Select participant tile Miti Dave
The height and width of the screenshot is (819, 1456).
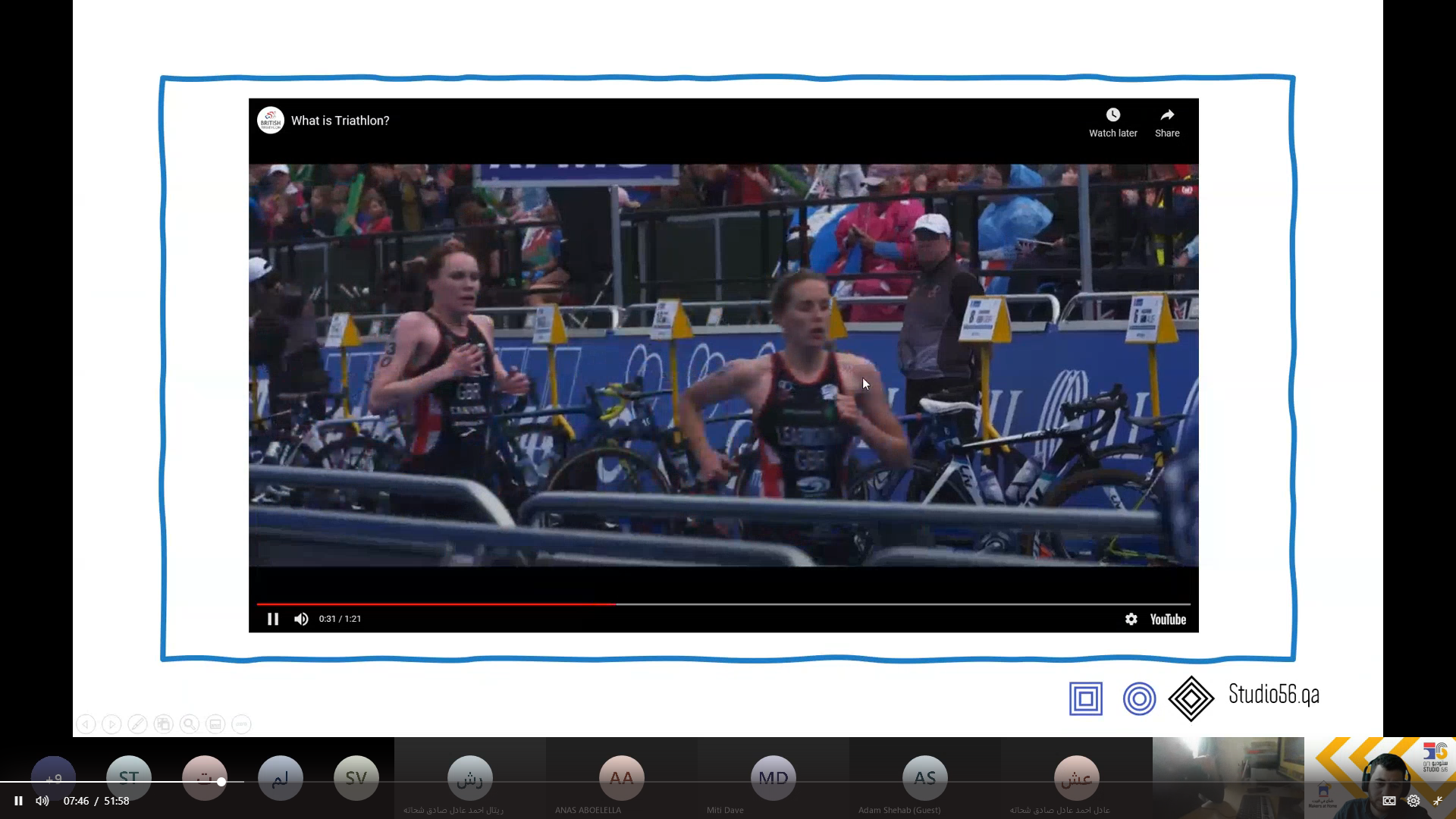(x=773, y=778)
